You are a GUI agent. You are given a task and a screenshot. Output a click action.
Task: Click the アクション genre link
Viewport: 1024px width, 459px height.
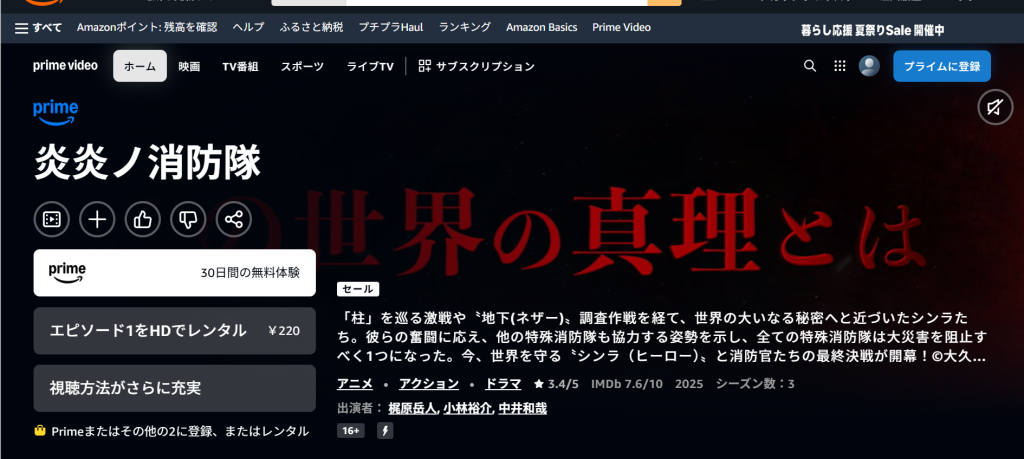pyautogui.click(x=428, y=384)
